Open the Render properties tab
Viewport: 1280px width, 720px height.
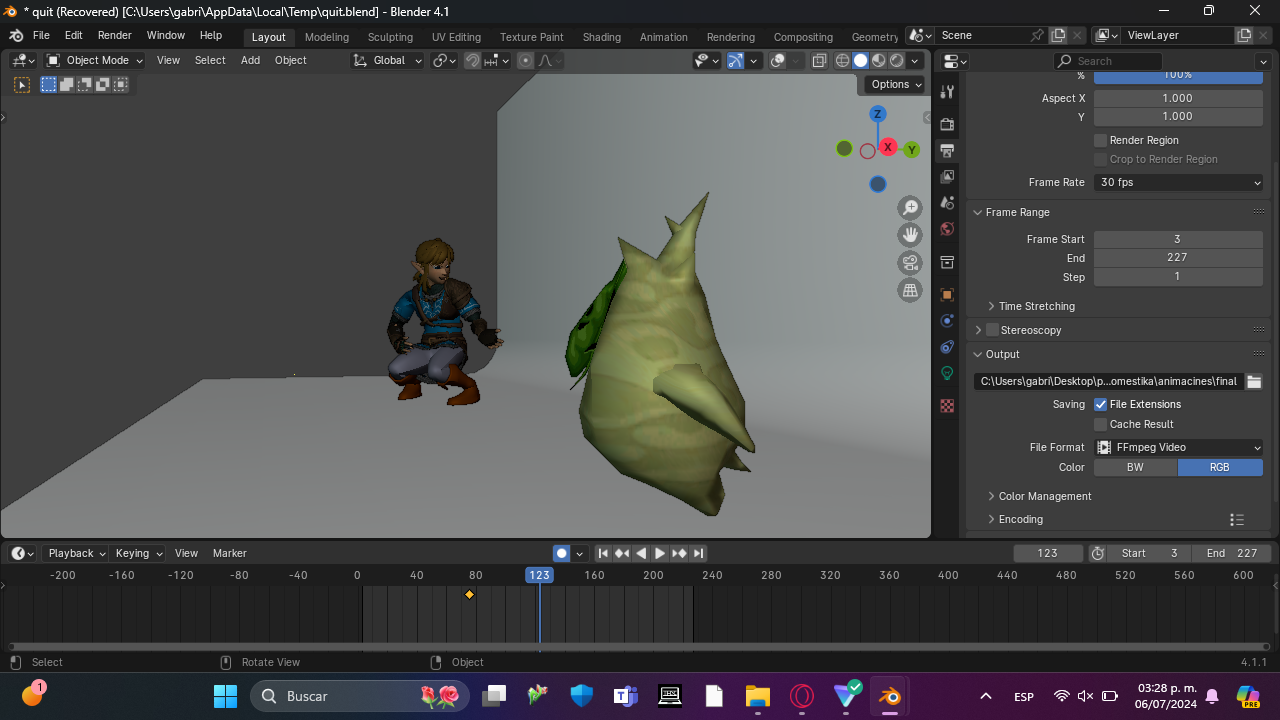[x=947, y=124]
